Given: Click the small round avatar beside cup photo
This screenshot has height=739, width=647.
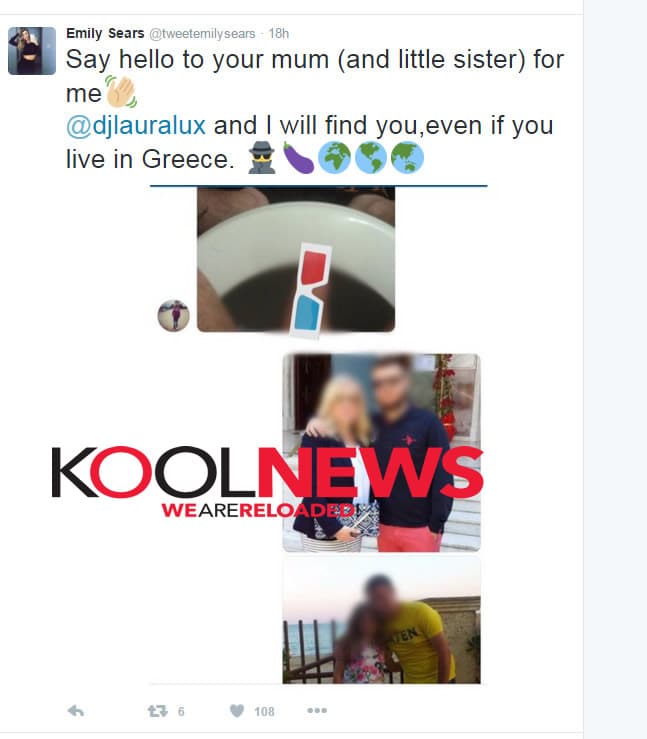Looking at the screenshot, I should tap(173, 315).
